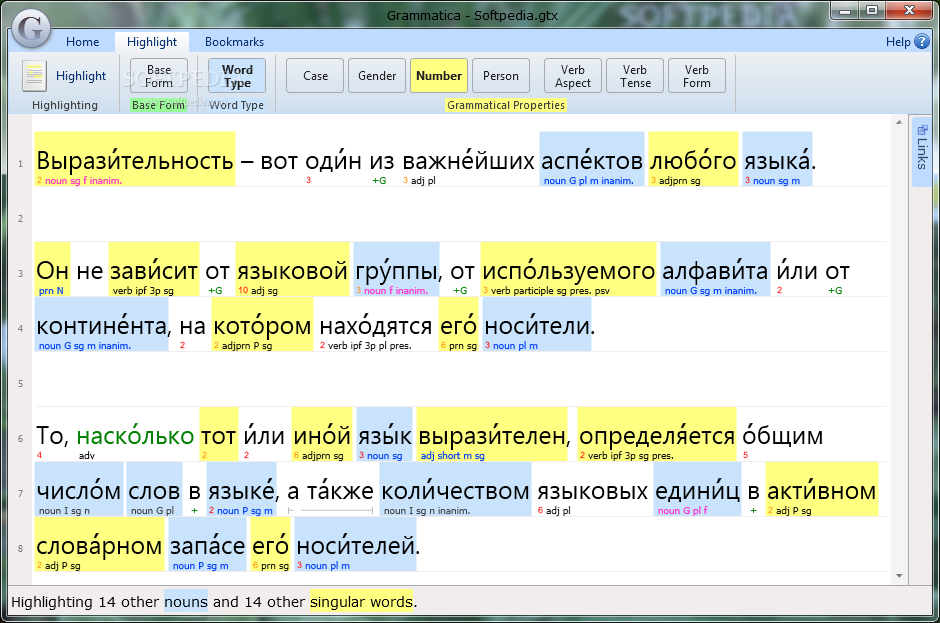Click the word важнейших
The width and height of the screenshot is (940, 623).
click(468, 161)
